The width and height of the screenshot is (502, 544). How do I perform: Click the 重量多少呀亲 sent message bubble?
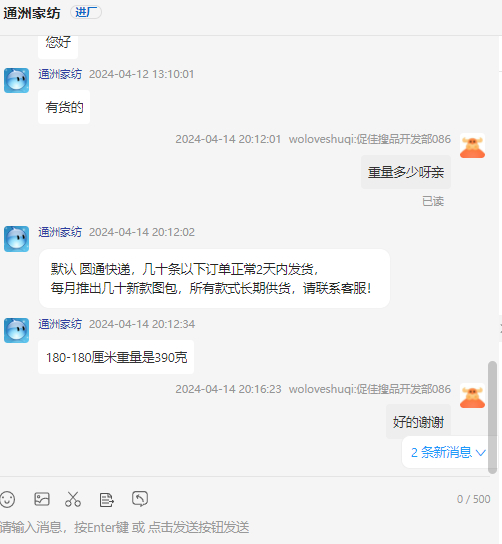pos(406,172)
